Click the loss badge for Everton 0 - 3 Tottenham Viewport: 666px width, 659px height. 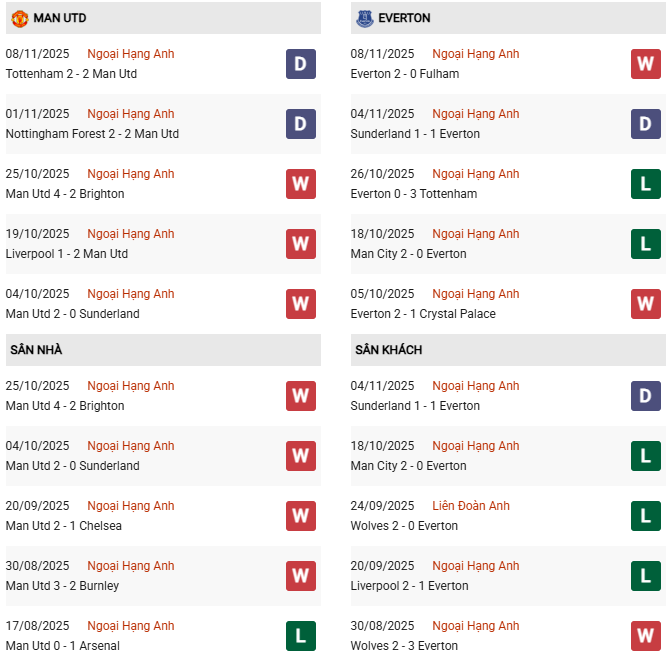pyautogui.click(x=646, y=184)
